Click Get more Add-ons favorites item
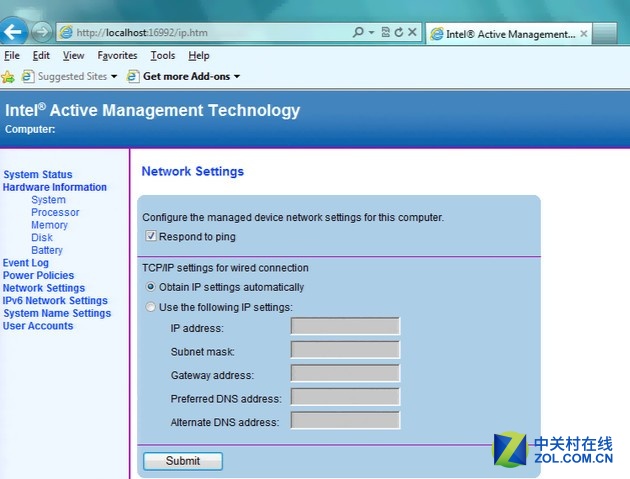 [186, 76]
